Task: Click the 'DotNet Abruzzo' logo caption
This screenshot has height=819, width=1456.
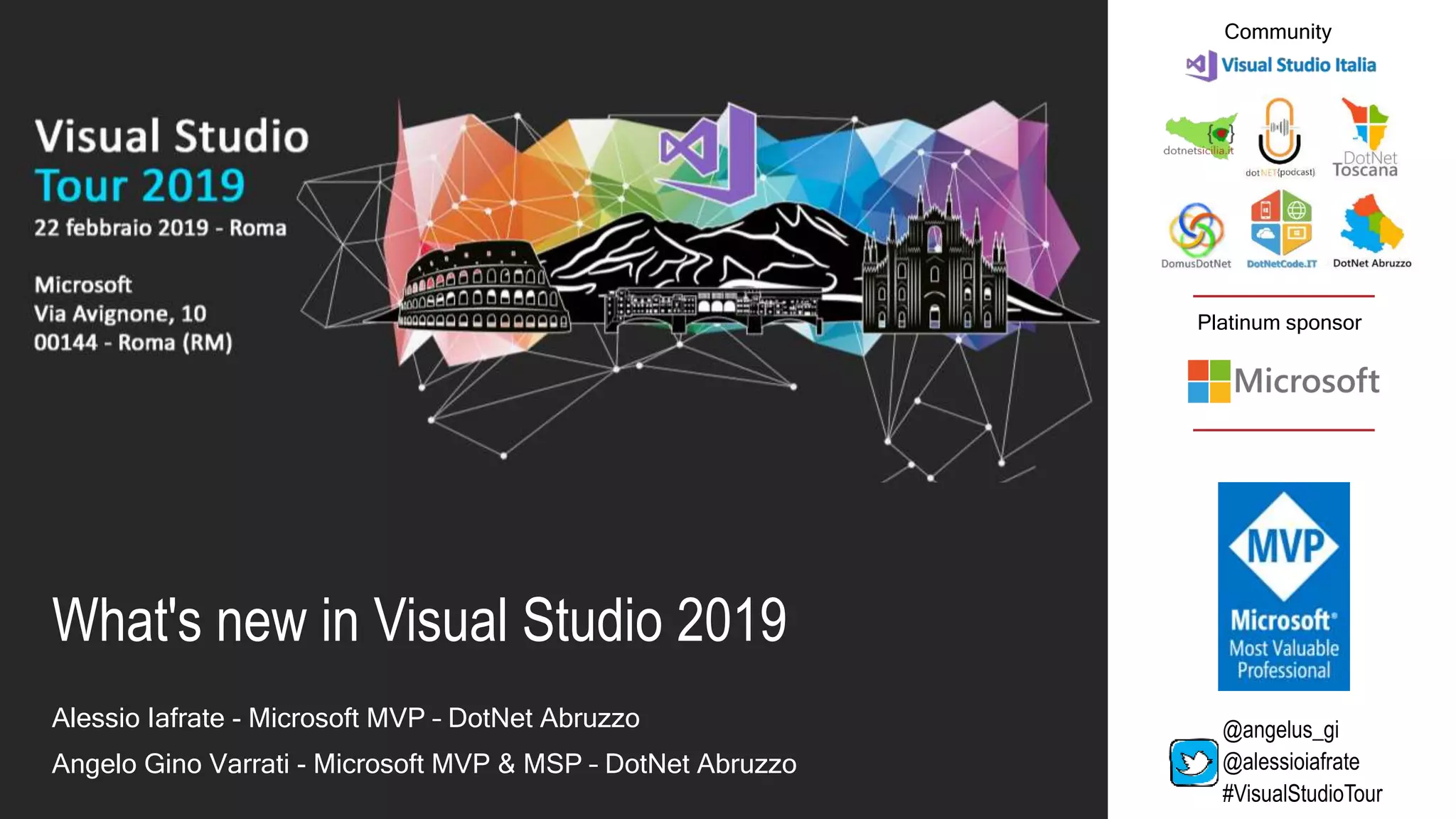Action: tap(1372, 263)
